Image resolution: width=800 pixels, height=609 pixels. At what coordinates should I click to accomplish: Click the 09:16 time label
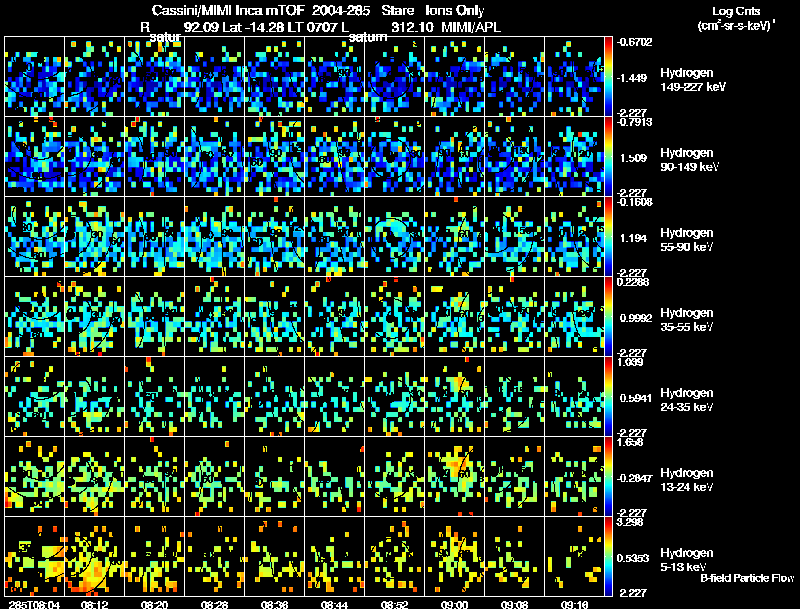coord(574,604)
